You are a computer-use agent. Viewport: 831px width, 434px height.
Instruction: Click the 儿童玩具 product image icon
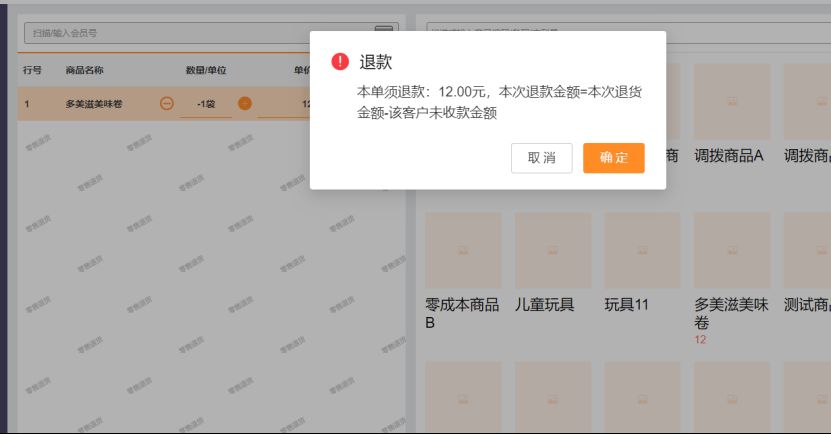(x=553, y=250)
